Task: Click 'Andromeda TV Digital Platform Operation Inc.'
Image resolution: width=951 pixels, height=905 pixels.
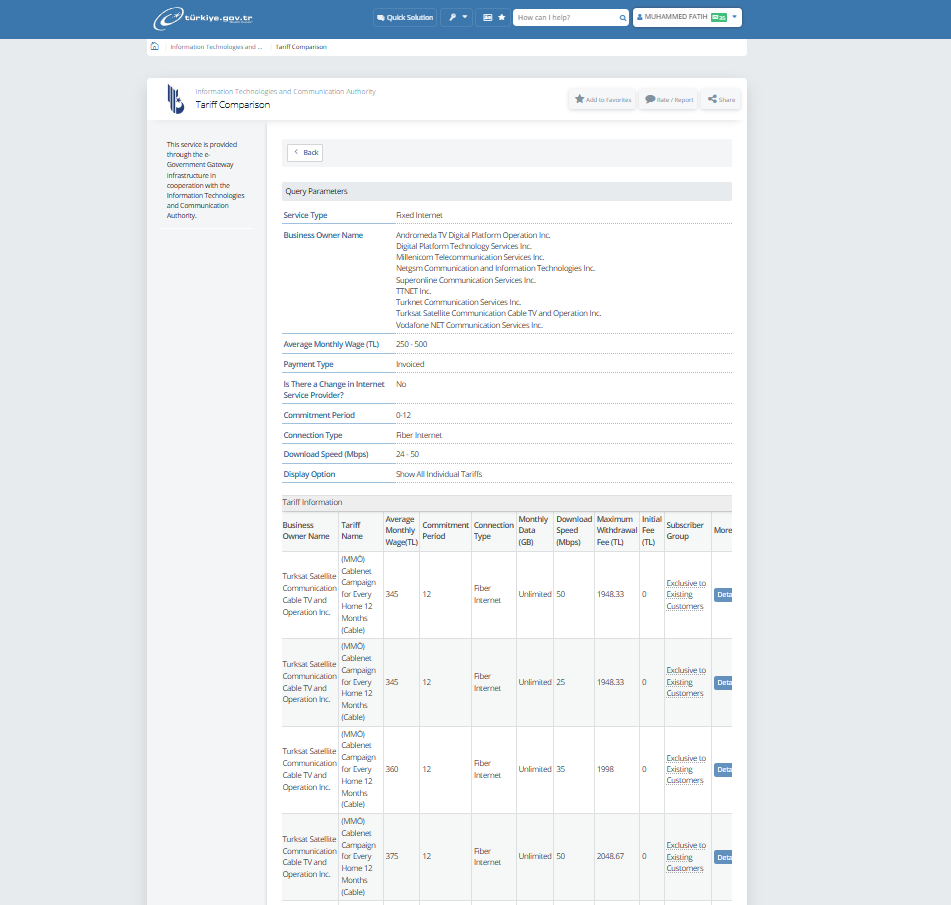Action: point(473,235)
